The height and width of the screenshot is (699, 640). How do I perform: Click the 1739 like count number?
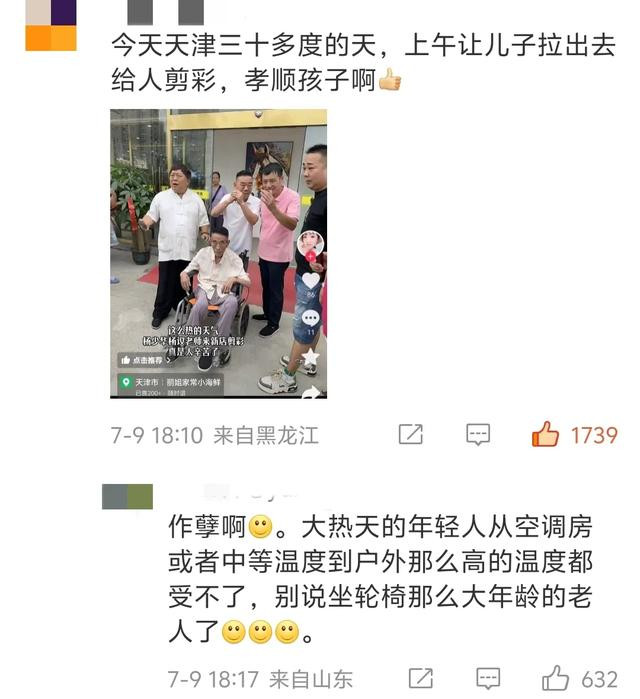coord(595,436)
